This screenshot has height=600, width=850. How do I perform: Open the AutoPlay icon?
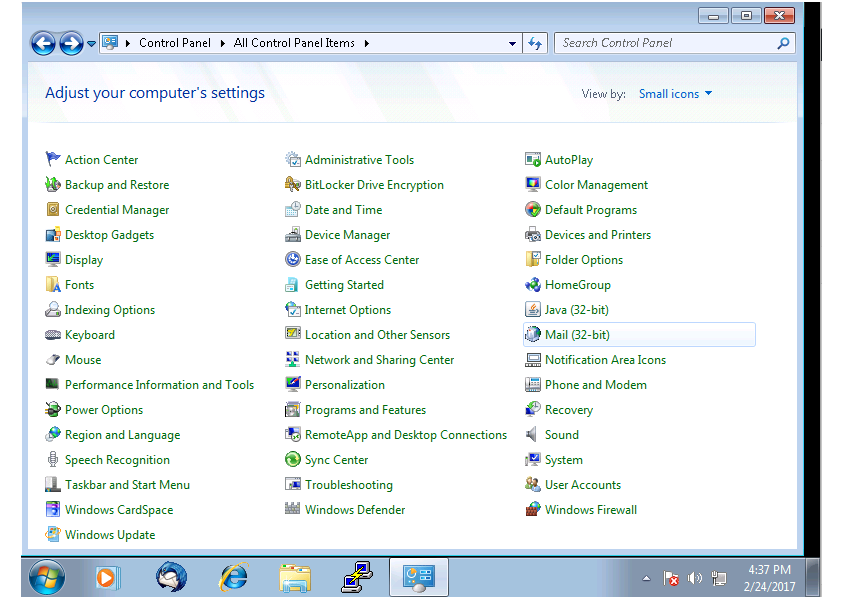click(533, 159)
